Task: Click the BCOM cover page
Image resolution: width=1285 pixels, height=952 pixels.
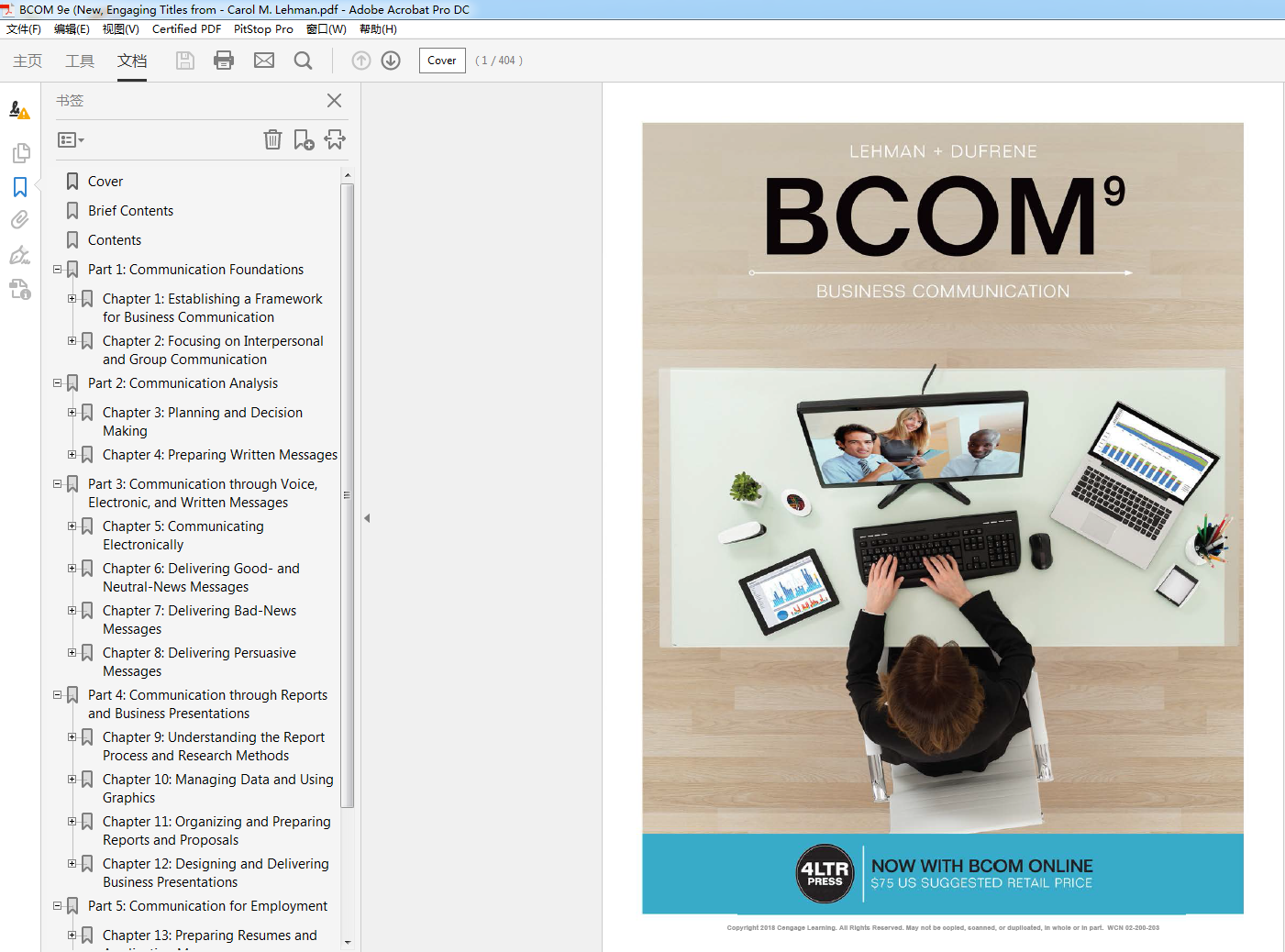Action: 943,518
